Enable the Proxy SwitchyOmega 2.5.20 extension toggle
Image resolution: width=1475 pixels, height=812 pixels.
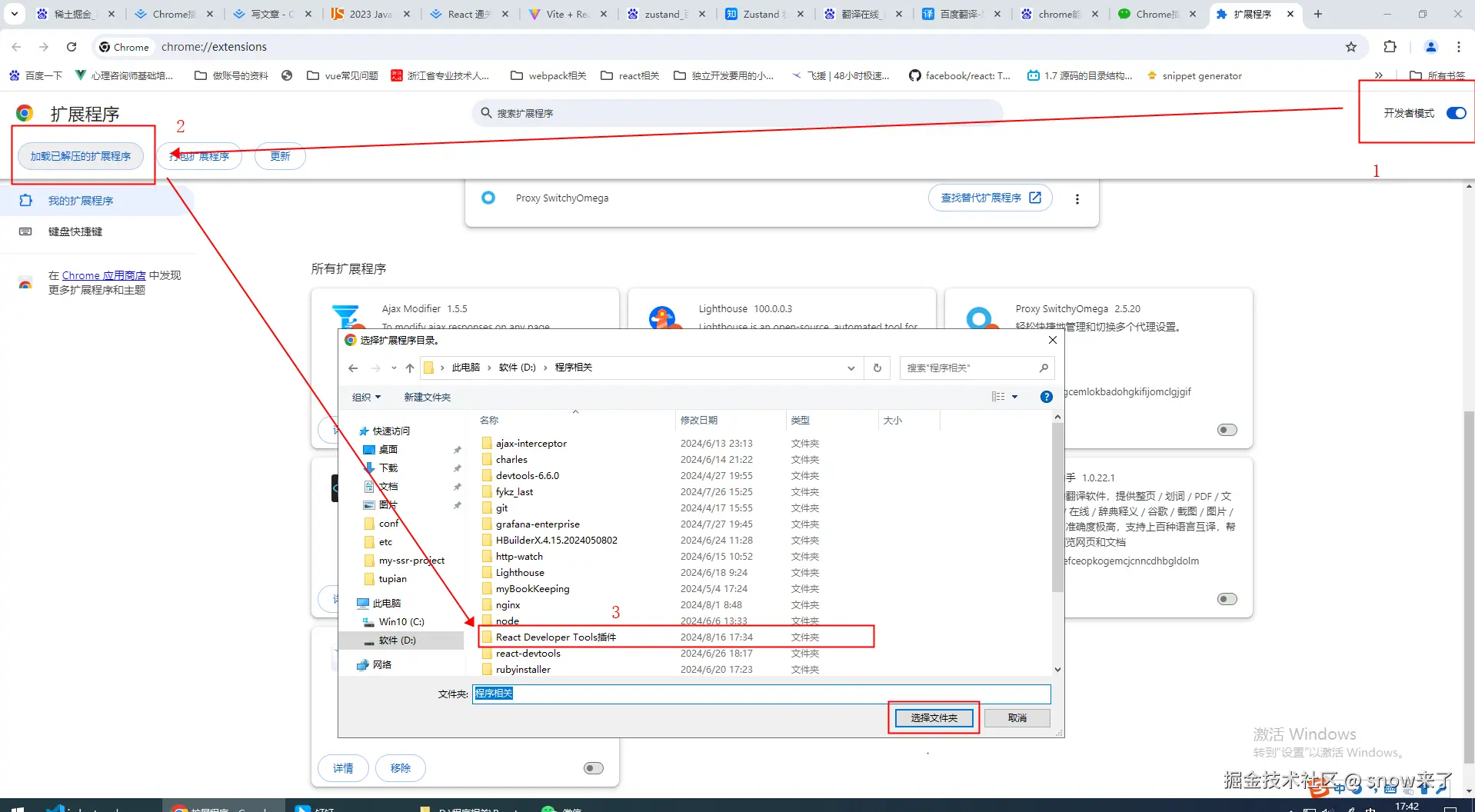(1227, 430)
